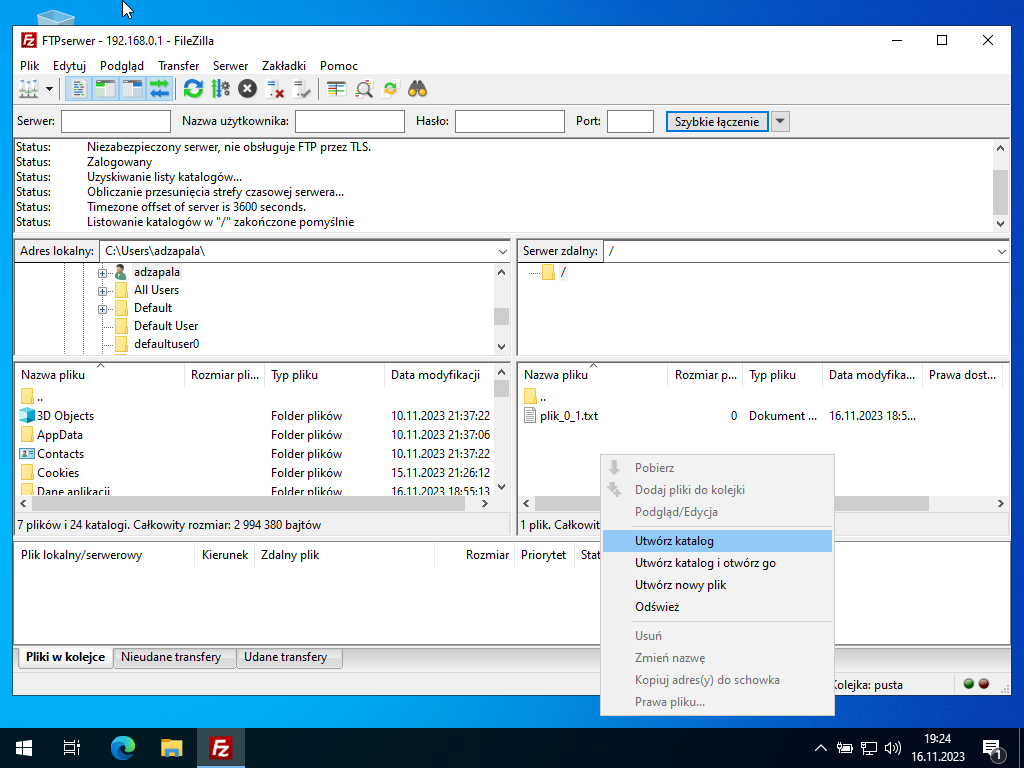The height and width of the screenshot is (768, 1024).
Task: Click the message log scroll down arrow
Action: (1000, 223)
